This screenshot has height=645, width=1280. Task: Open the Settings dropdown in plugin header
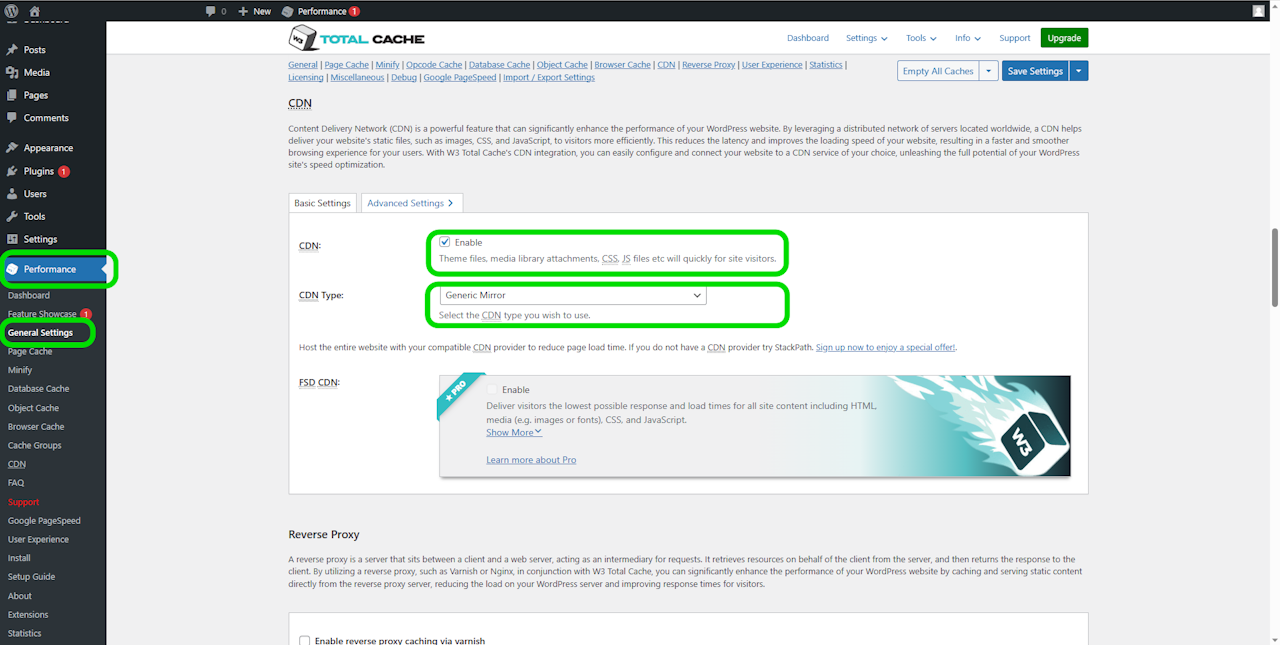coord(866,38)
